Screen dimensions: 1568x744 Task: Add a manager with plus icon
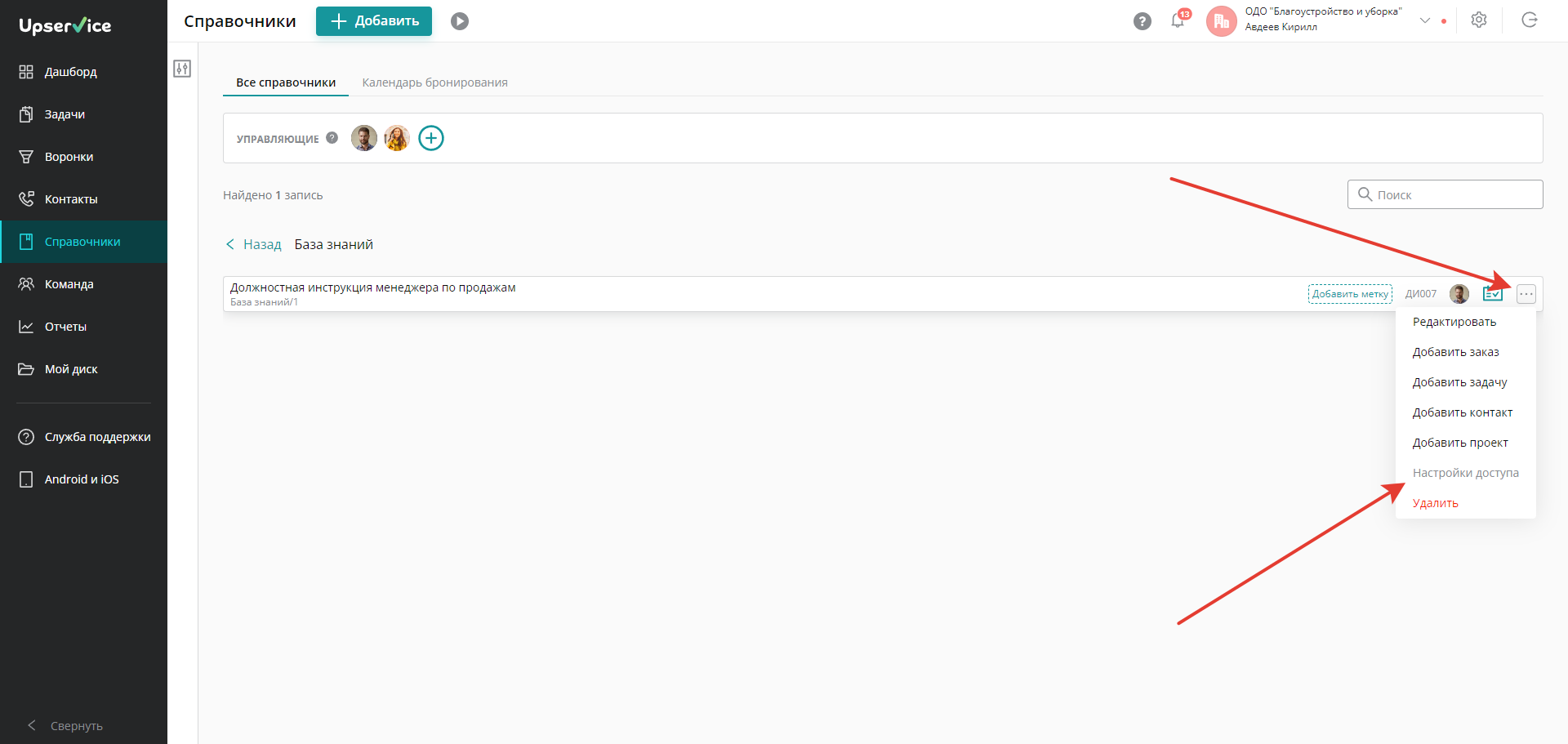(x=431, y=138)
